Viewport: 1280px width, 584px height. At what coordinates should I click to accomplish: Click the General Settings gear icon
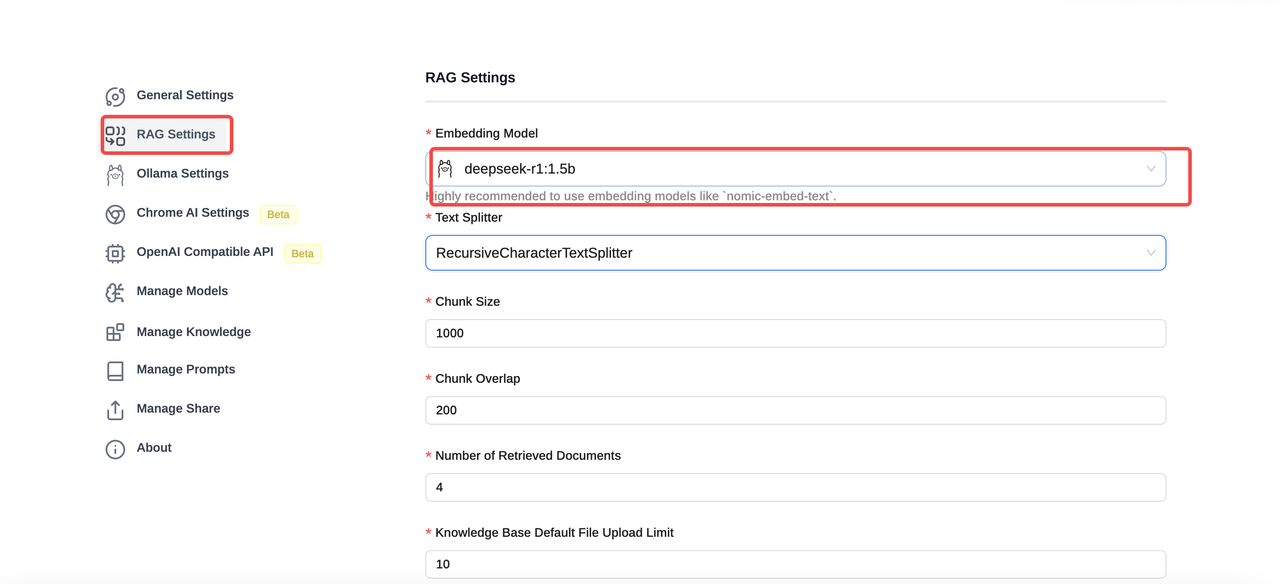pos(115,96)
